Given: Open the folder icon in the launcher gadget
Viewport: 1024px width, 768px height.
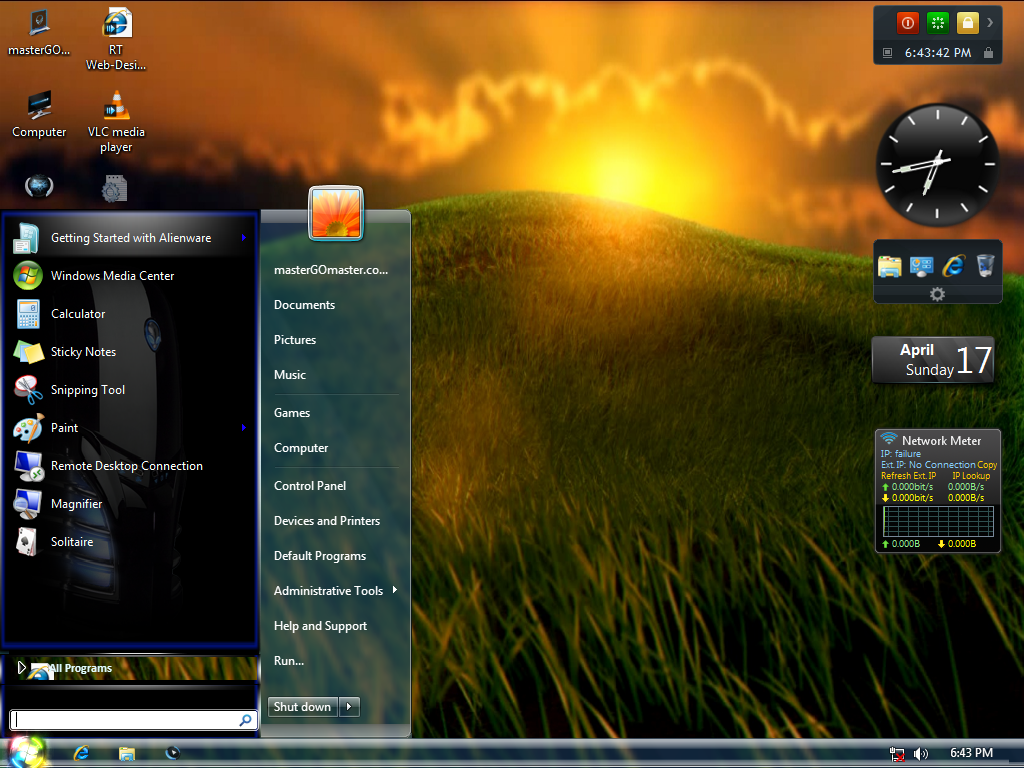Looking at the screenshot, I should coord(889,266).
